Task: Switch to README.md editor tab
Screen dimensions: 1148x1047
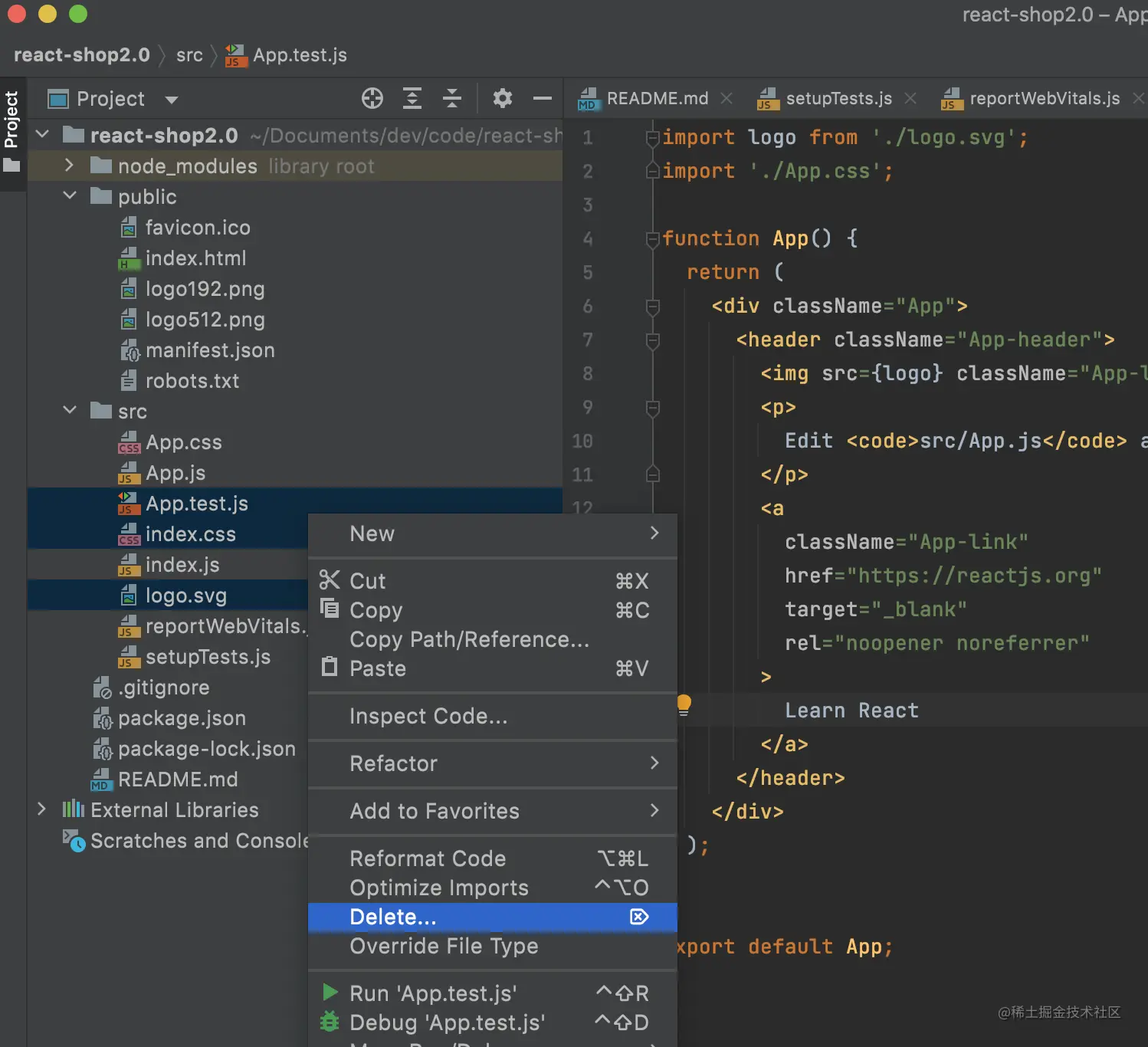Action: point(658,98)
